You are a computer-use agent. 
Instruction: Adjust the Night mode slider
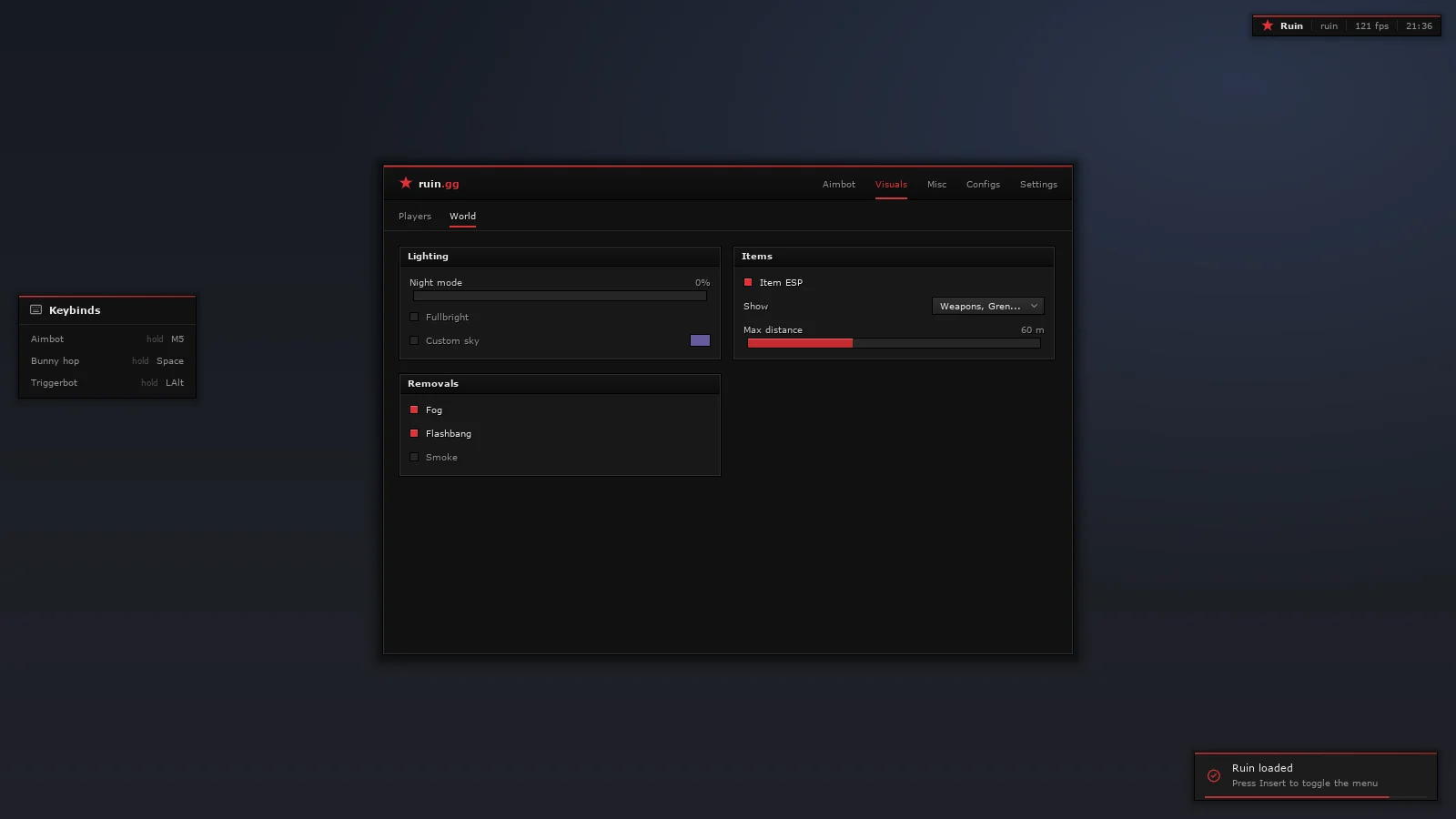click(560, 296)
